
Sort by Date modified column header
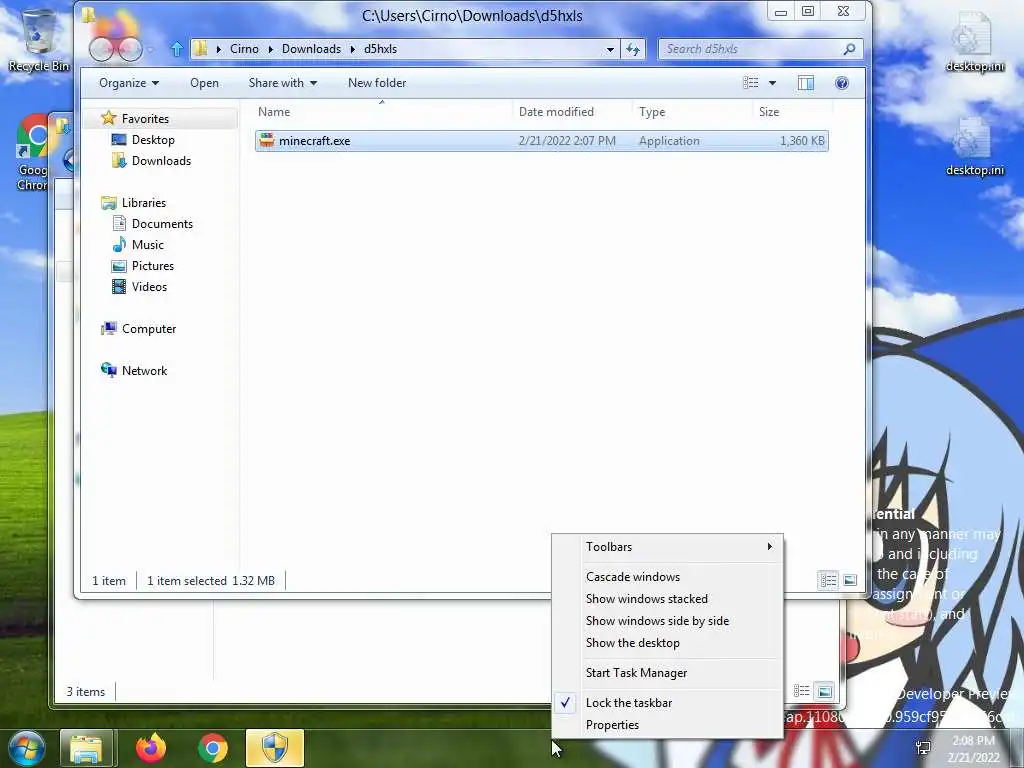click(573, 112)
